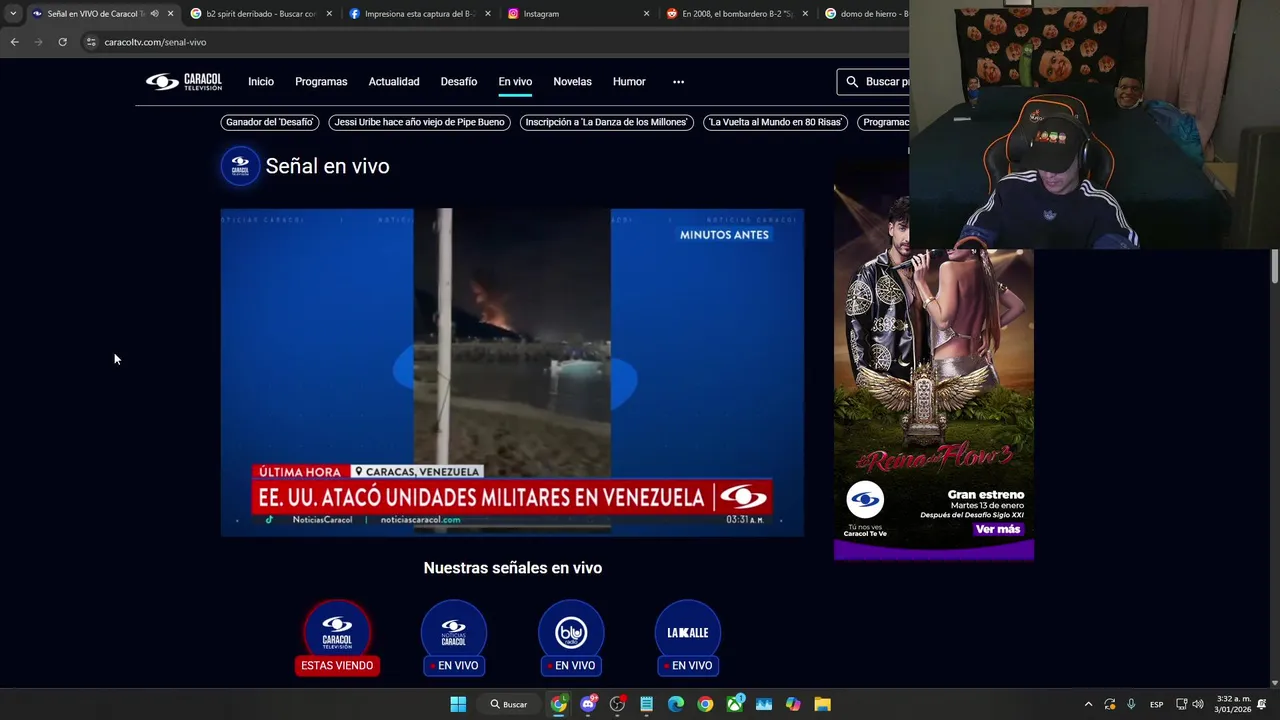Switch to the Reddit 'En 2008, el bombardero' tab
1280x720 pixels.
pyautogui.click(x=736, y=14)
